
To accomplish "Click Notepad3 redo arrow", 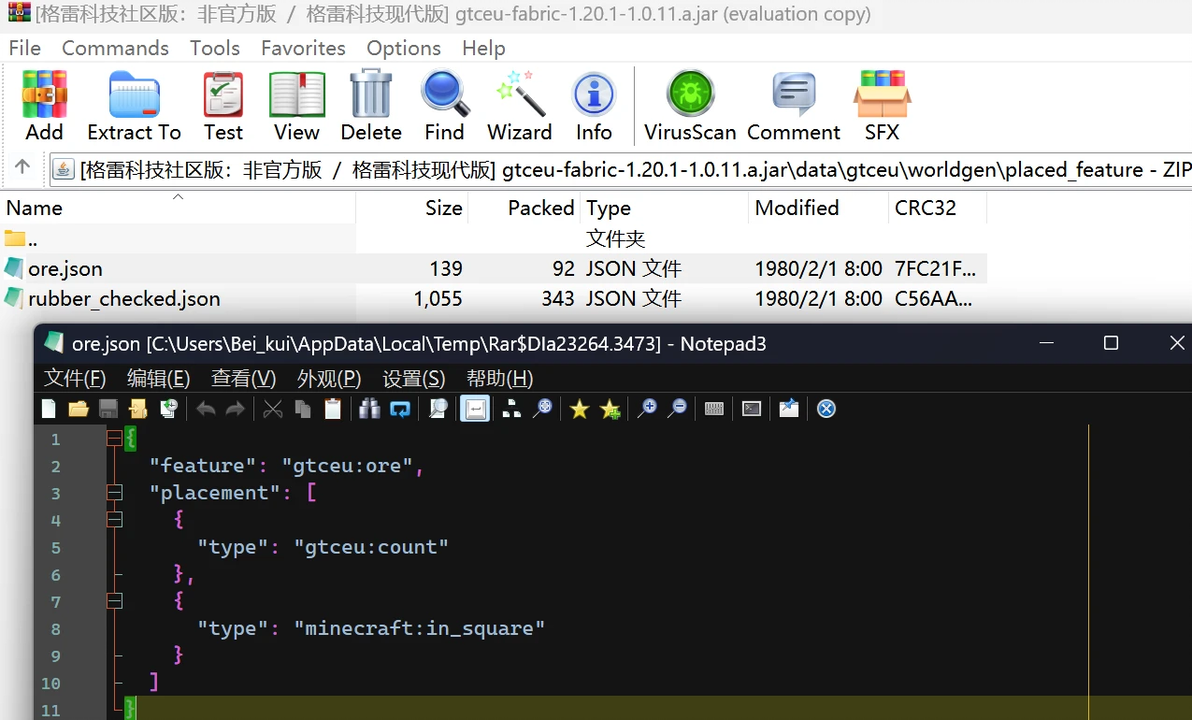I will tap(236, 409).
